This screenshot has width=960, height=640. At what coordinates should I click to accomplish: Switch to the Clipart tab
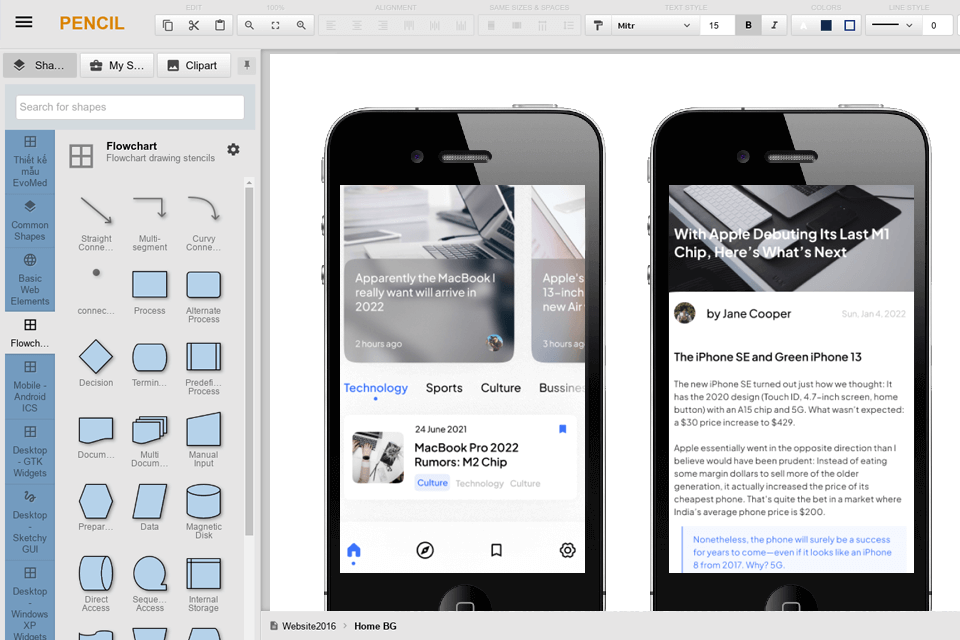(x=193, y=65)
